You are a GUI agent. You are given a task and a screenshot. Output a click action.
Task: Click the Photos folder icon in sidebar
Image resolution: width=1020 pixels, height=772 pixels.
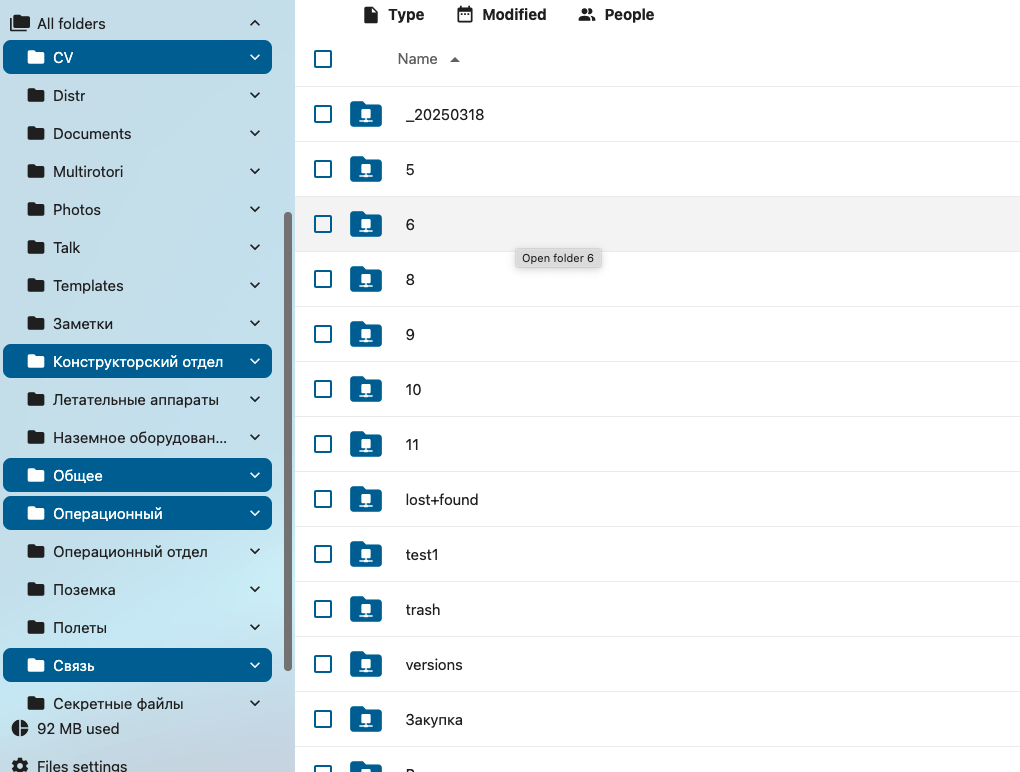coord(37,209)
